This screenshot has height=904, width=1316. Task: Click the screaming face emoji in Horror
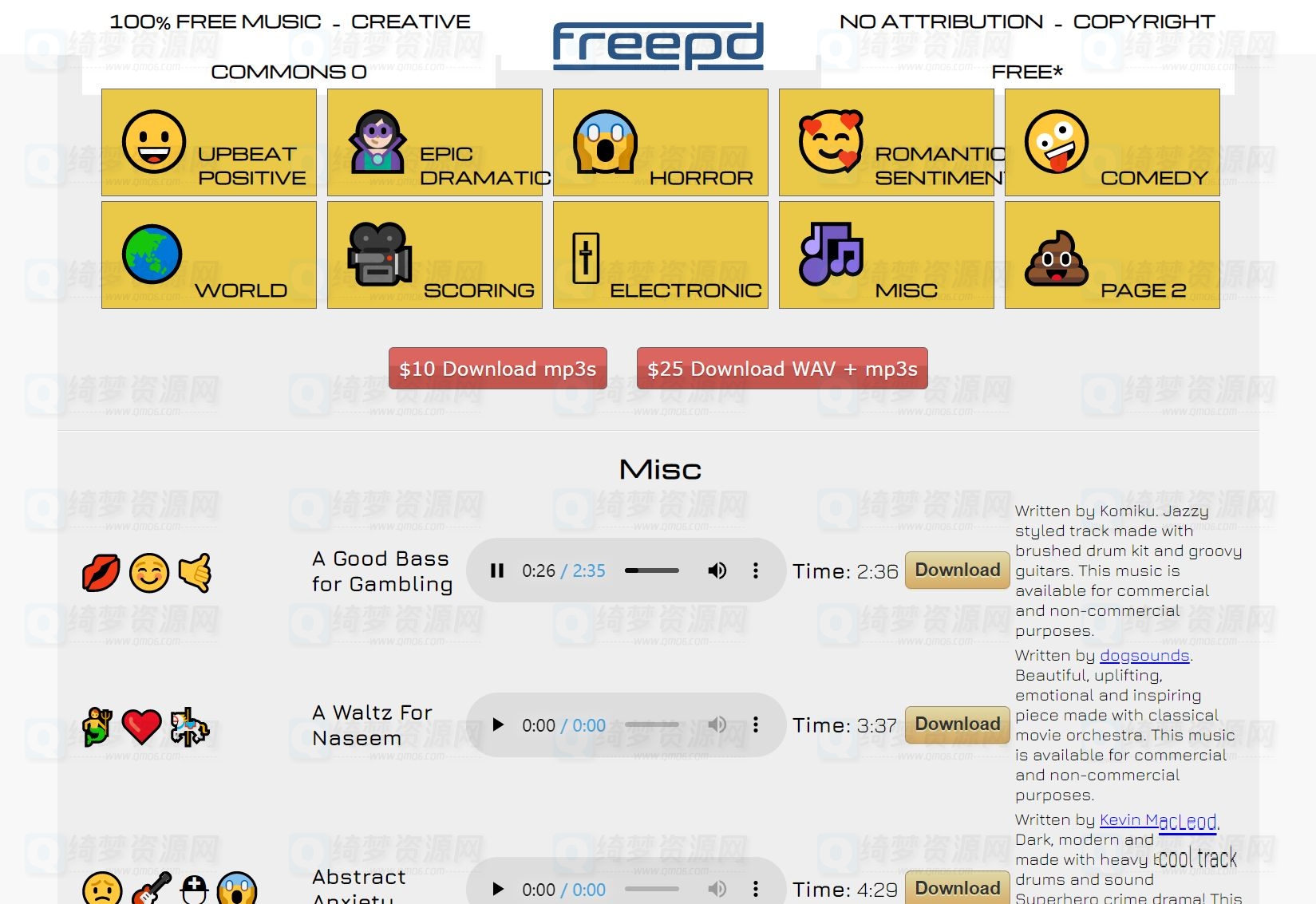(x=605, y=141)
